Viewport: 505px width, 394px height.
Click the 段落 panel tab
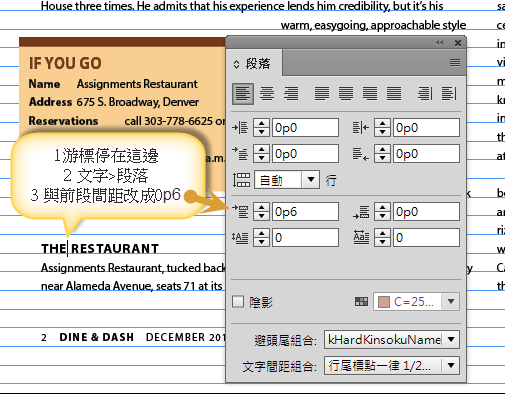point(258,64)
